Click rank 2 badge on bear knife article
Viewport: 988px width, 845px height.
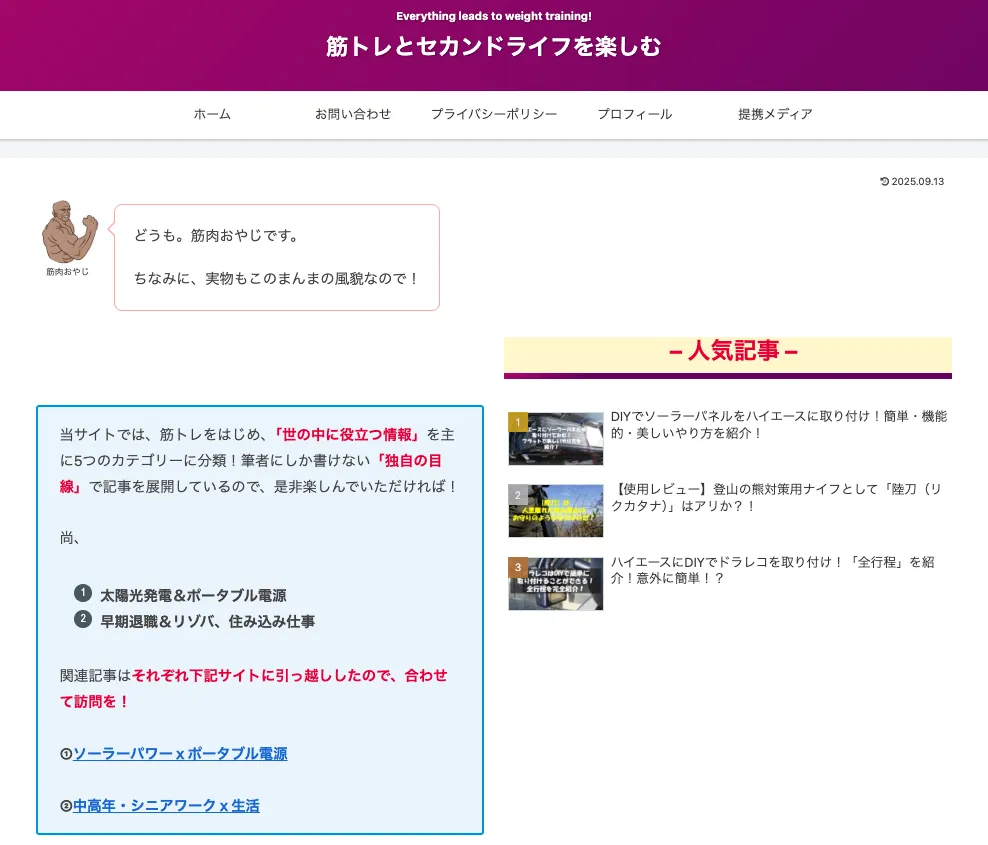pos(518,495)
